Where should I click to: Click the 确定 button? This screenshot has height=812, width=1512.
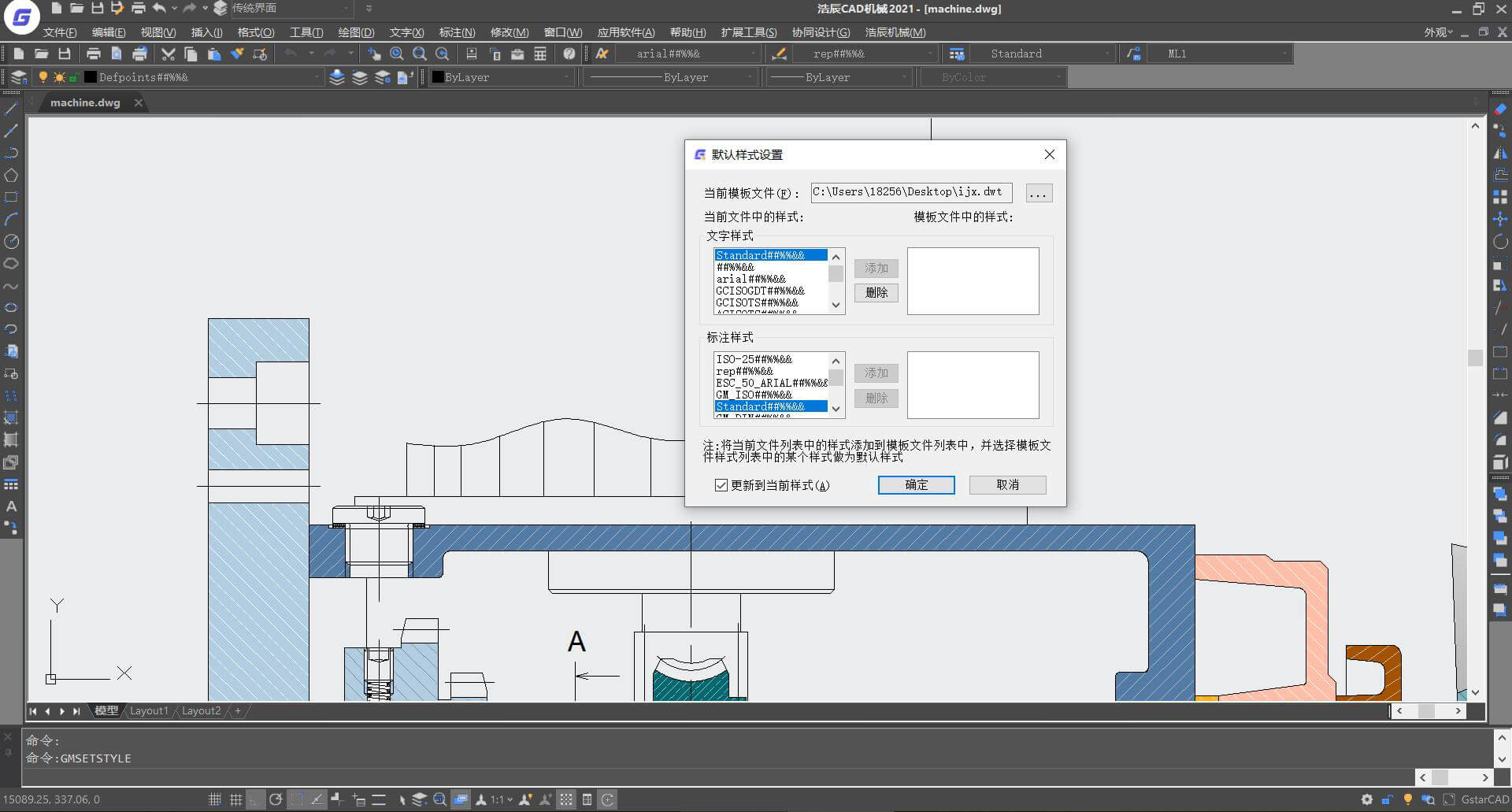click(916, 485)
